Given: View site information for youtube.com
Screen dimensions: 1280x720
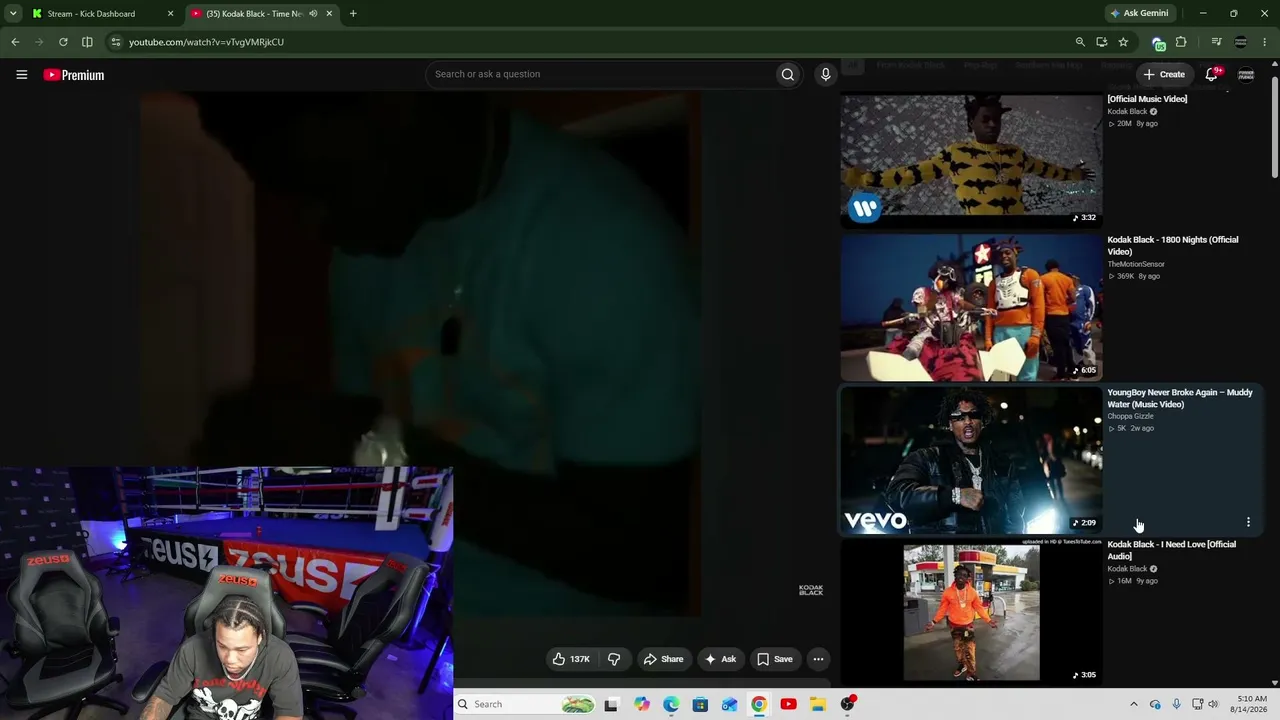Looking at the screenshot, I should click(116, 42).
